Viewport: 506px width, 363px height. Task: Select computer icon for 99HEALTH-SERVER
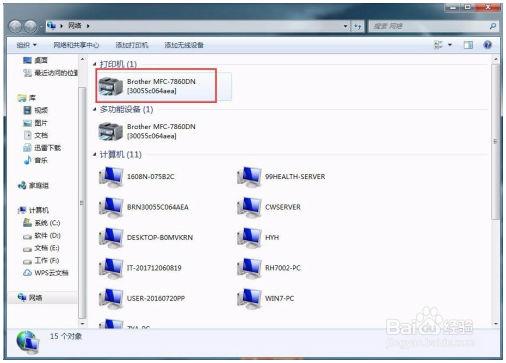click(249, 177)
